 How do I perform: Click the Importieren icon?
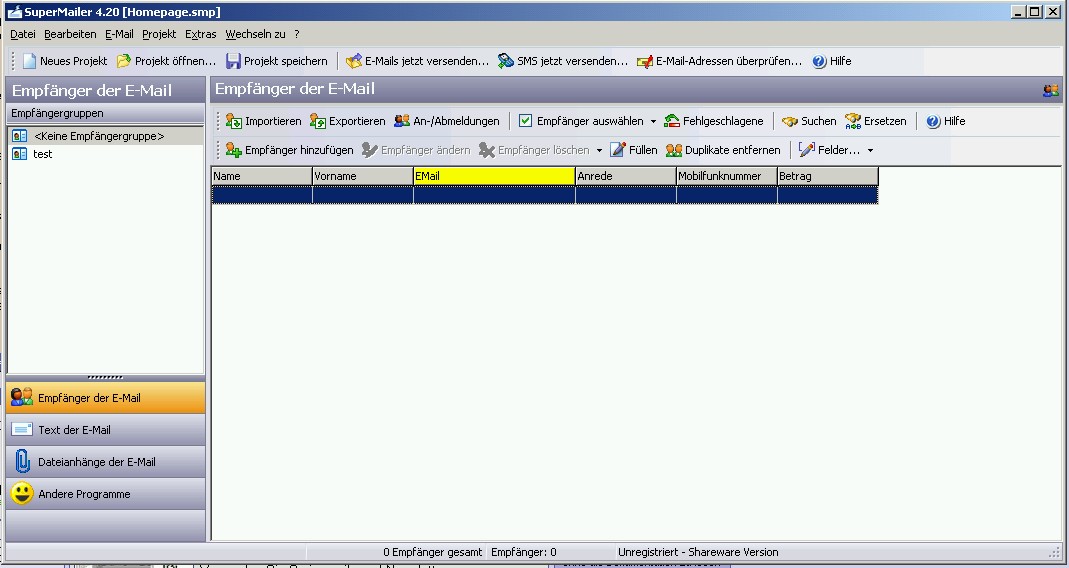point(234,121)
